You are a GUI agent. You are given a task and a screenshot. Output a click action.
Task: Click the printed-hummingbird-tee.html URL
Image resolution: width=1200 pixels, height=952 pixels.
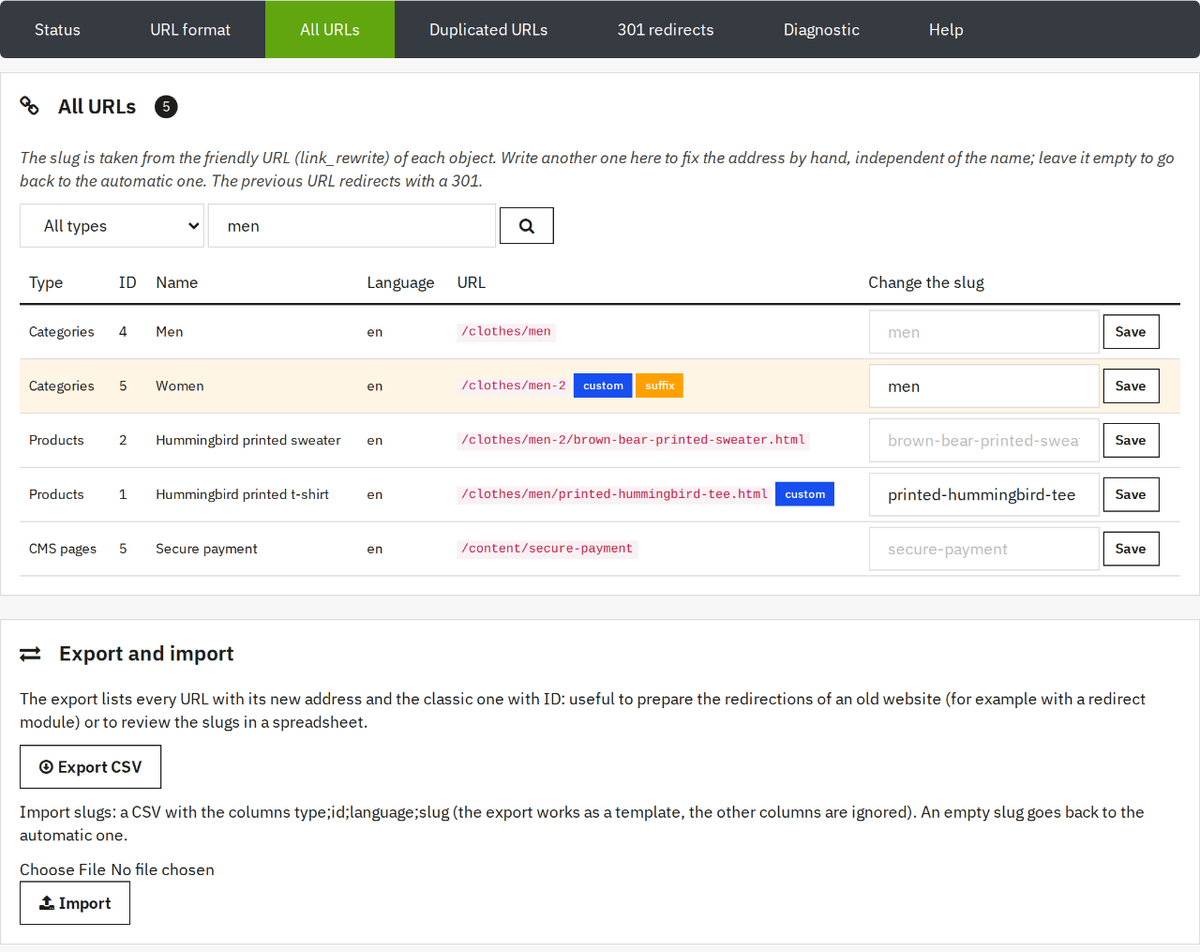tap(615, 494)
